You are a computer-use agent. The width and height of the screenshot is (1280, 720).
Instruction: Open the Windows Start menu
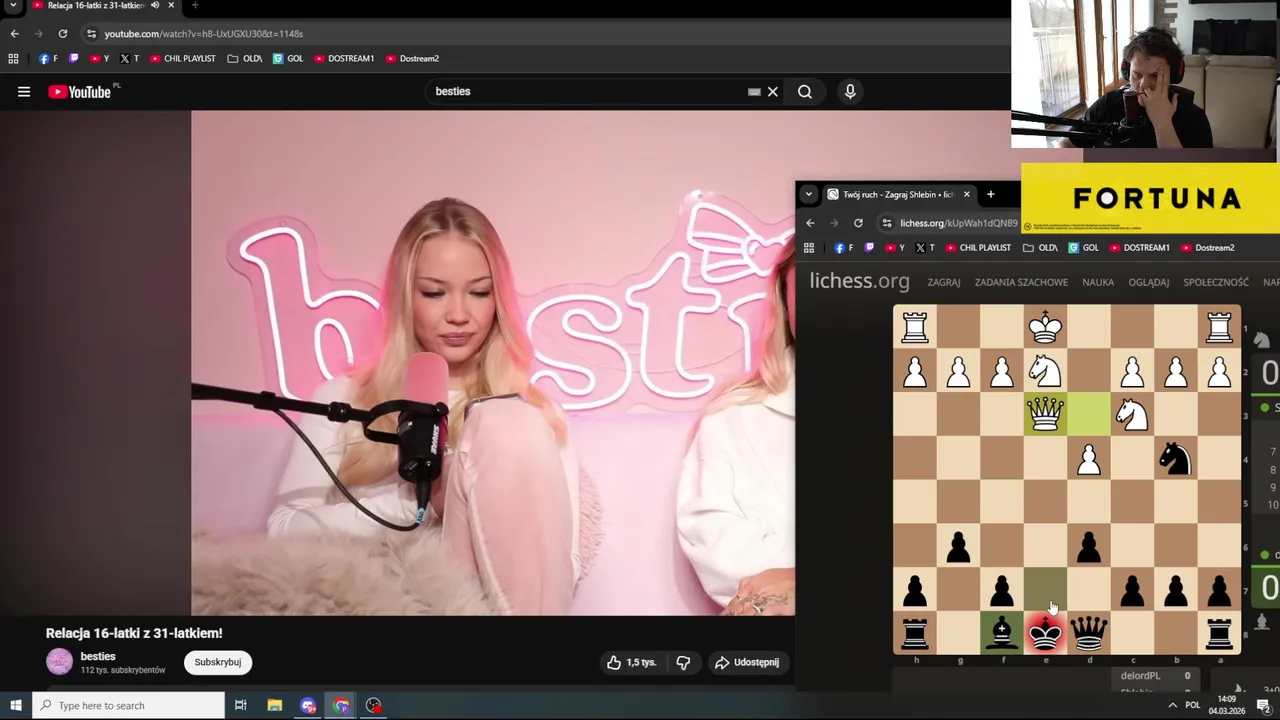coord(15,706)
